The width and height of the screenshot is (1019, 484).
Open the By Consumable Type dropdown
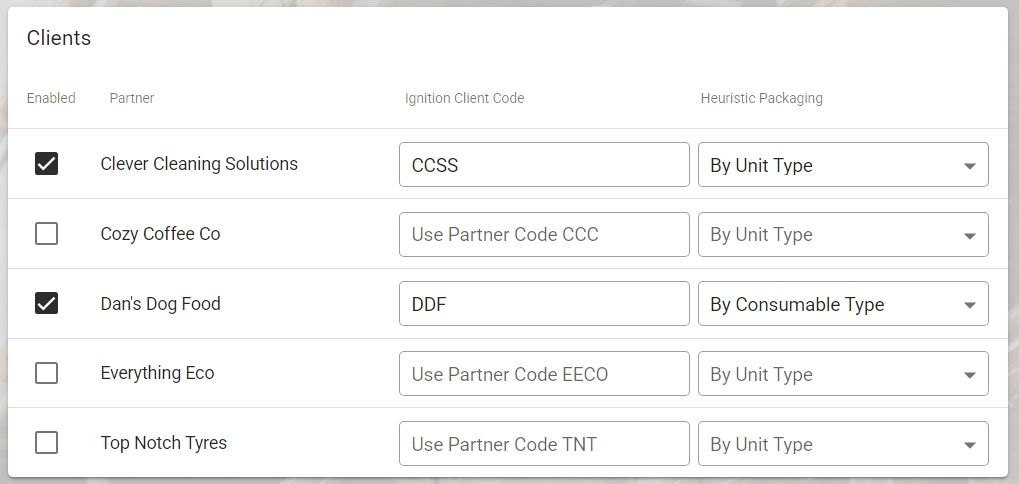pos(842,304)
